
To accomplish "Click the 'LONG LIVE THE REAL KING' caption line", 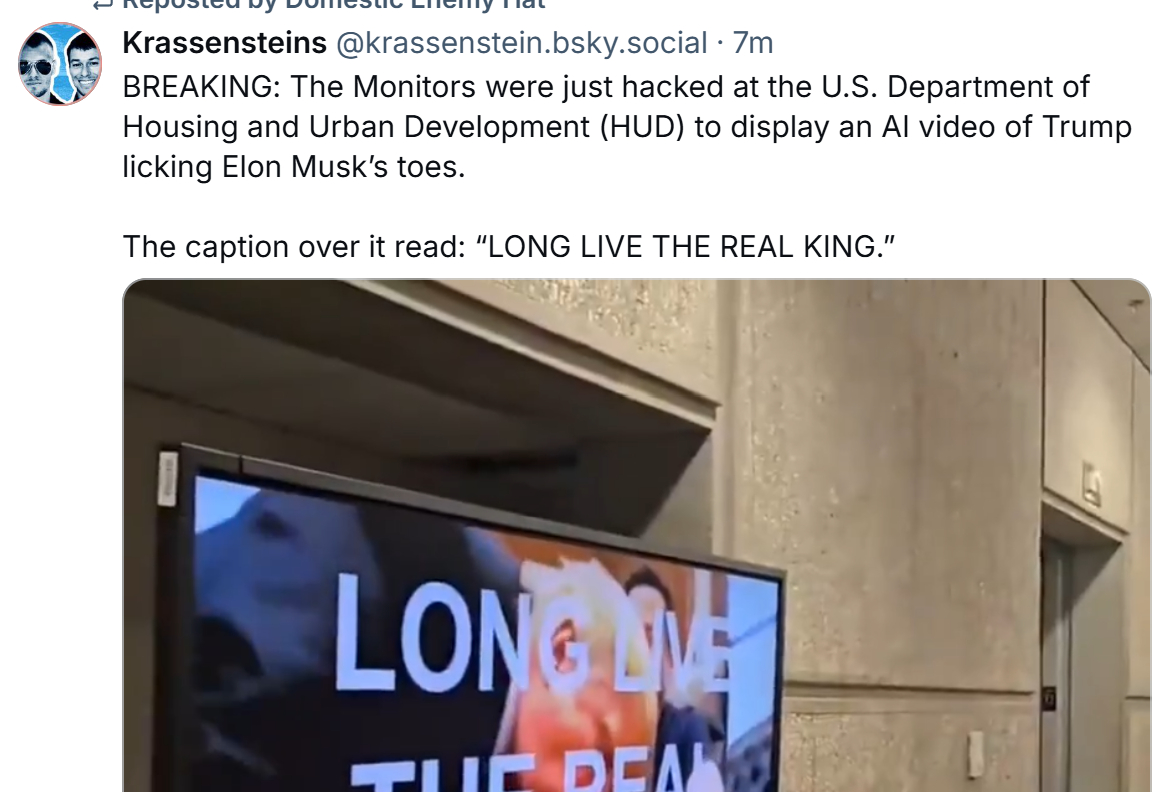I will 508,246.
